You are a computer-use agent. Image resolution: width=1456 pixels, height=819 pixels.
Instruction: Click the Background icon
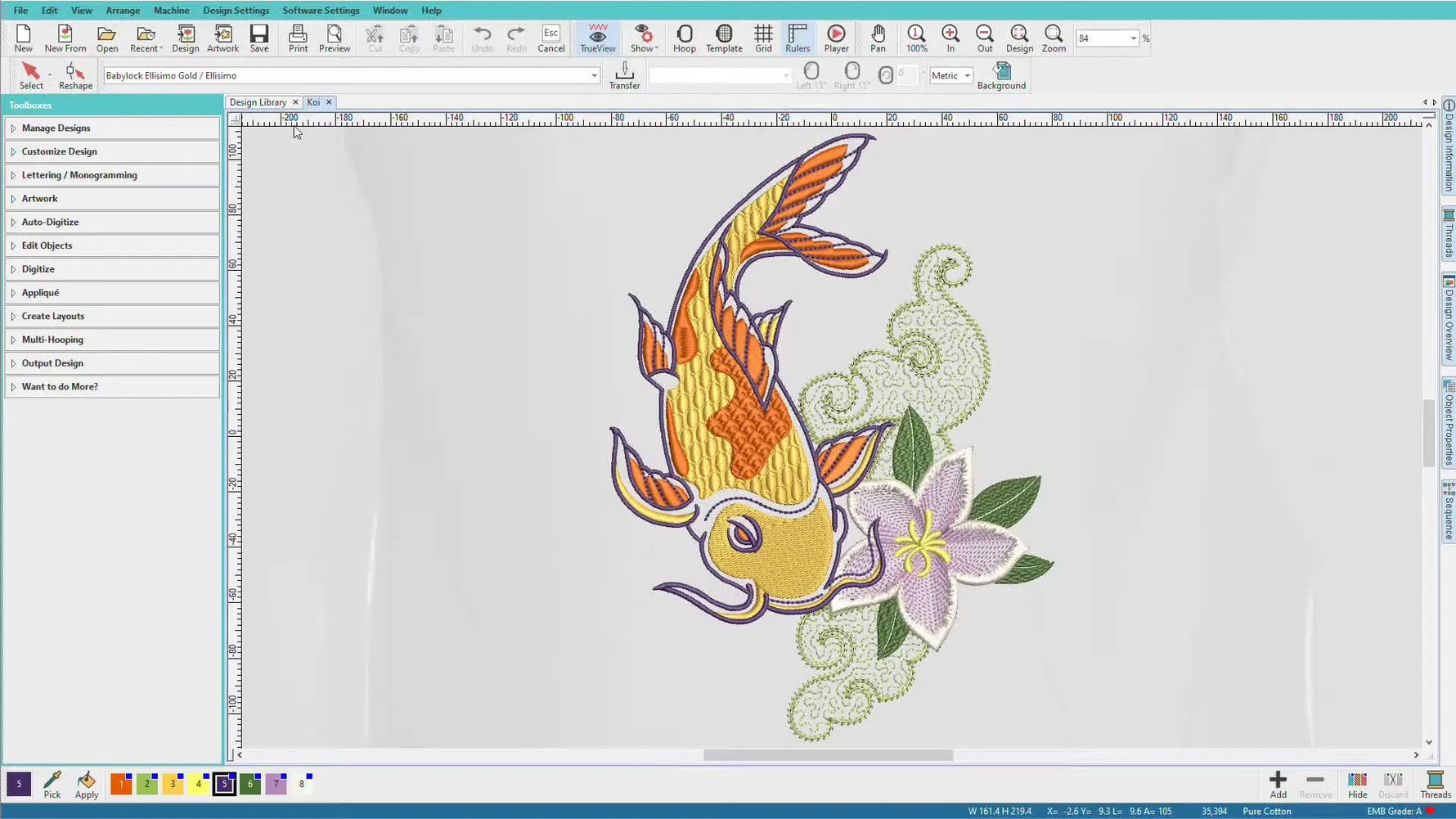tap(1001, 75)
